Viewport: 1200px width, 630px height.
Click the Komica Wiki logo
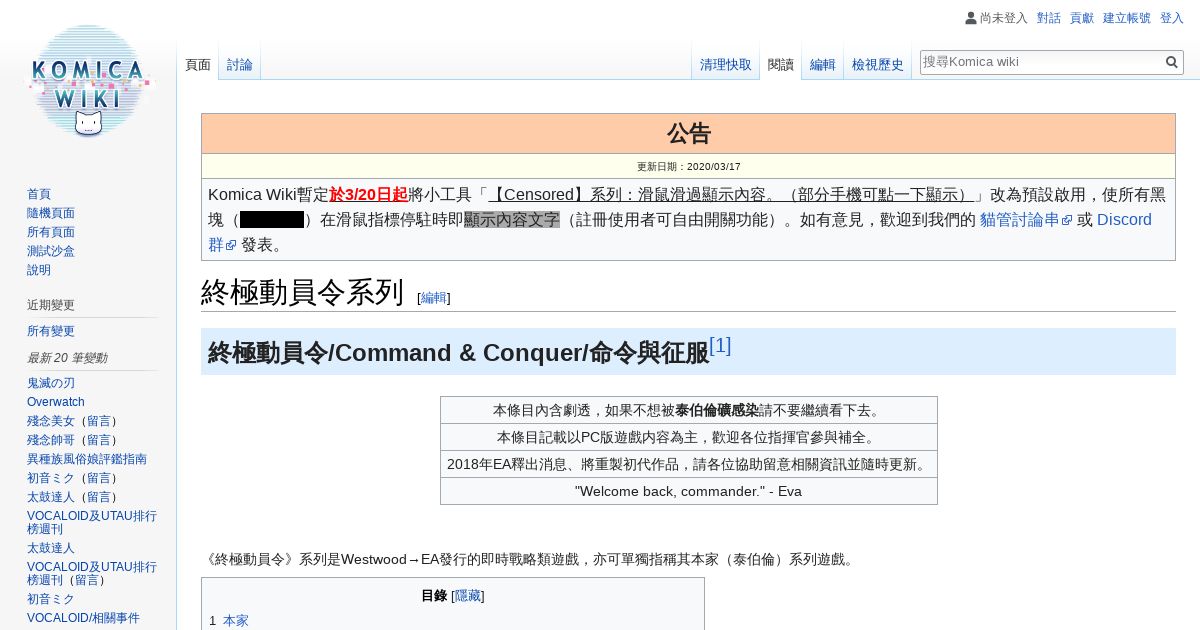click(x=89, y=80)
